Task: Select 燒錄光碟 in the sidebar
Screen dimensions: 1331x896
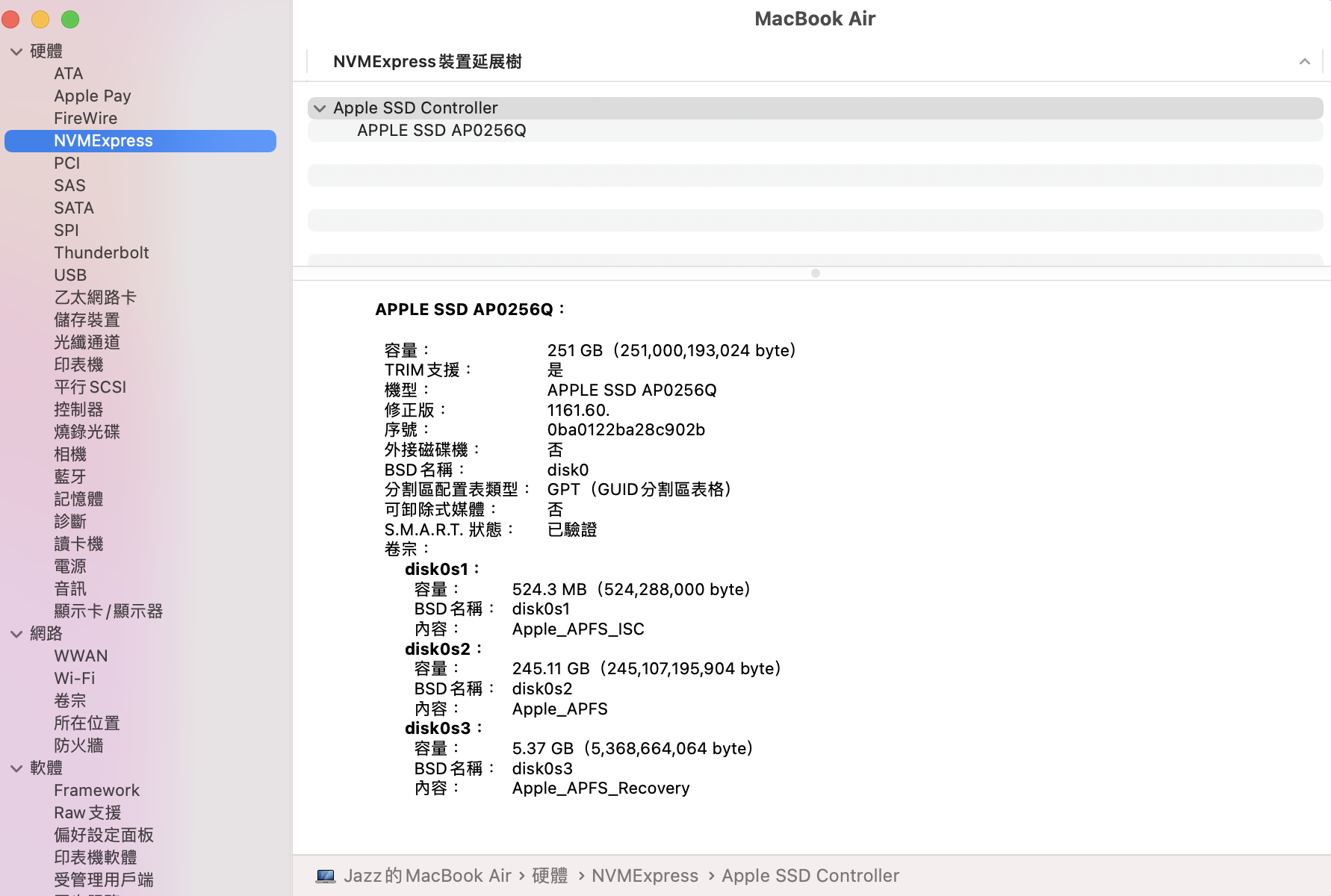Action: [x=87, y=432]
